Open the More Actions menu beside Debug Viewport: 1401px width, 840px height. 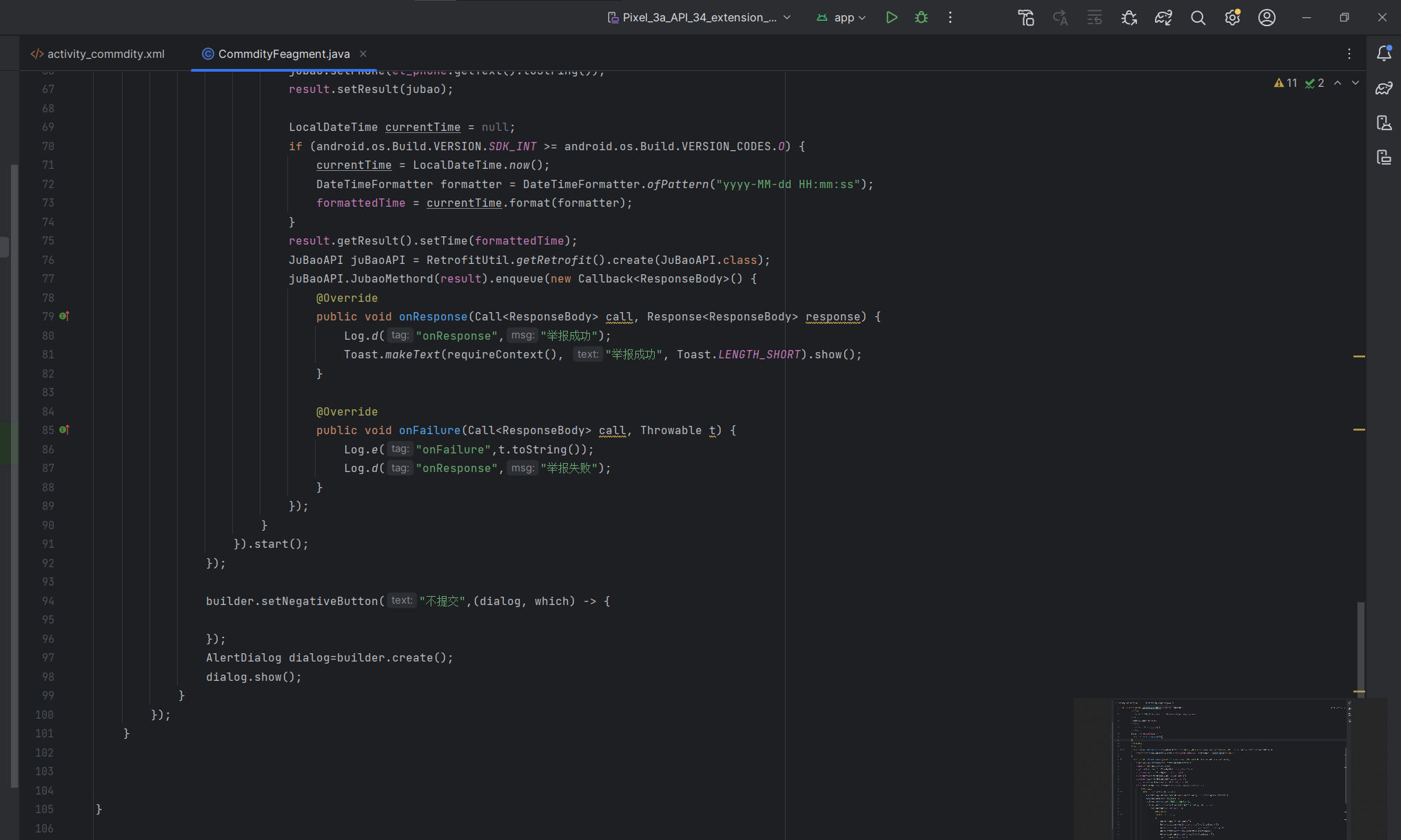pos(950,17)
